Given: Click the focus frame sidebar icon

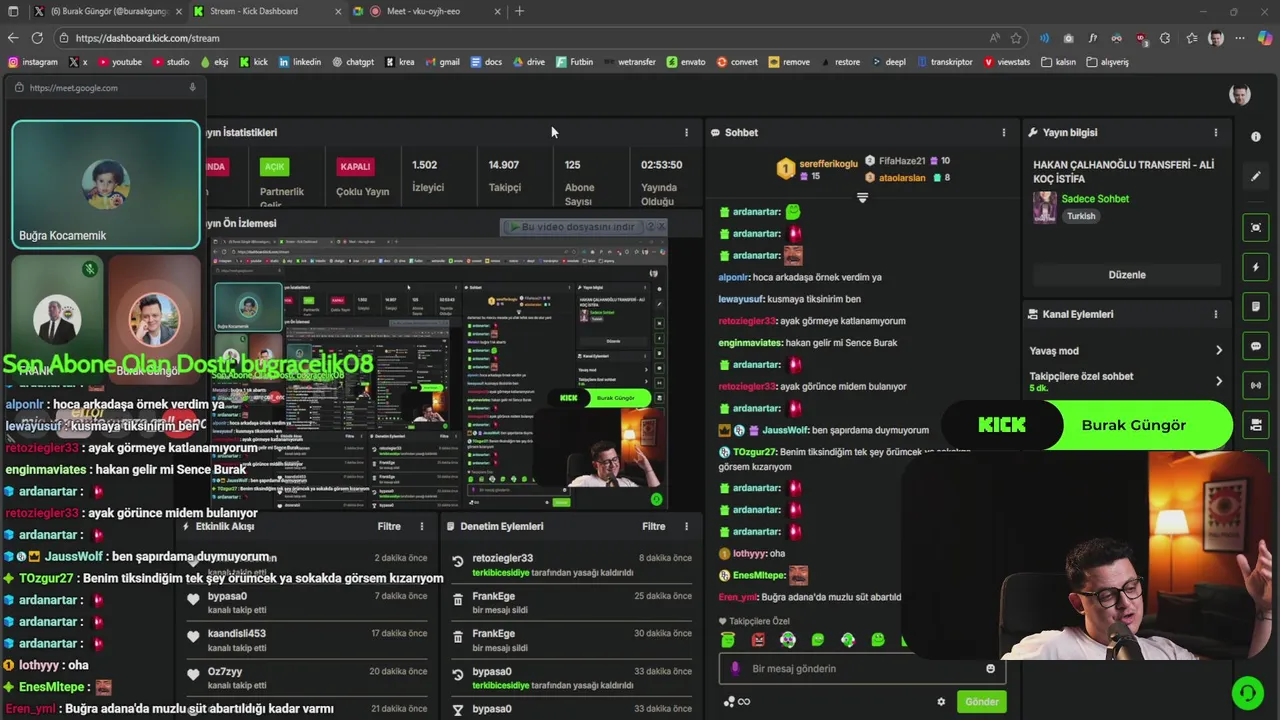Looking at the screenshot, I should [x=1256, y=228].
